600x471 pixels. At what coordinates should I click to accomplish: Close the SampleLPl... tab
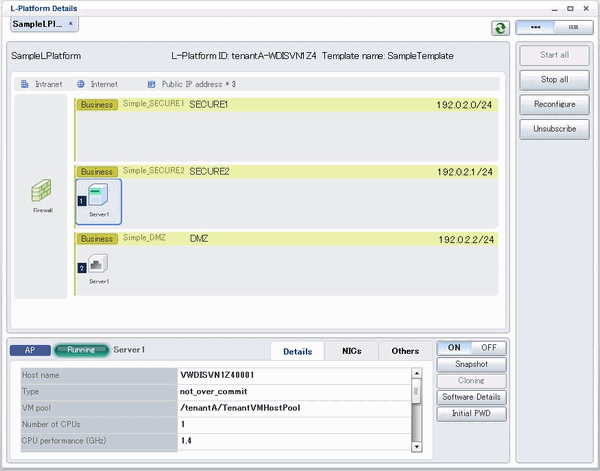70,23
